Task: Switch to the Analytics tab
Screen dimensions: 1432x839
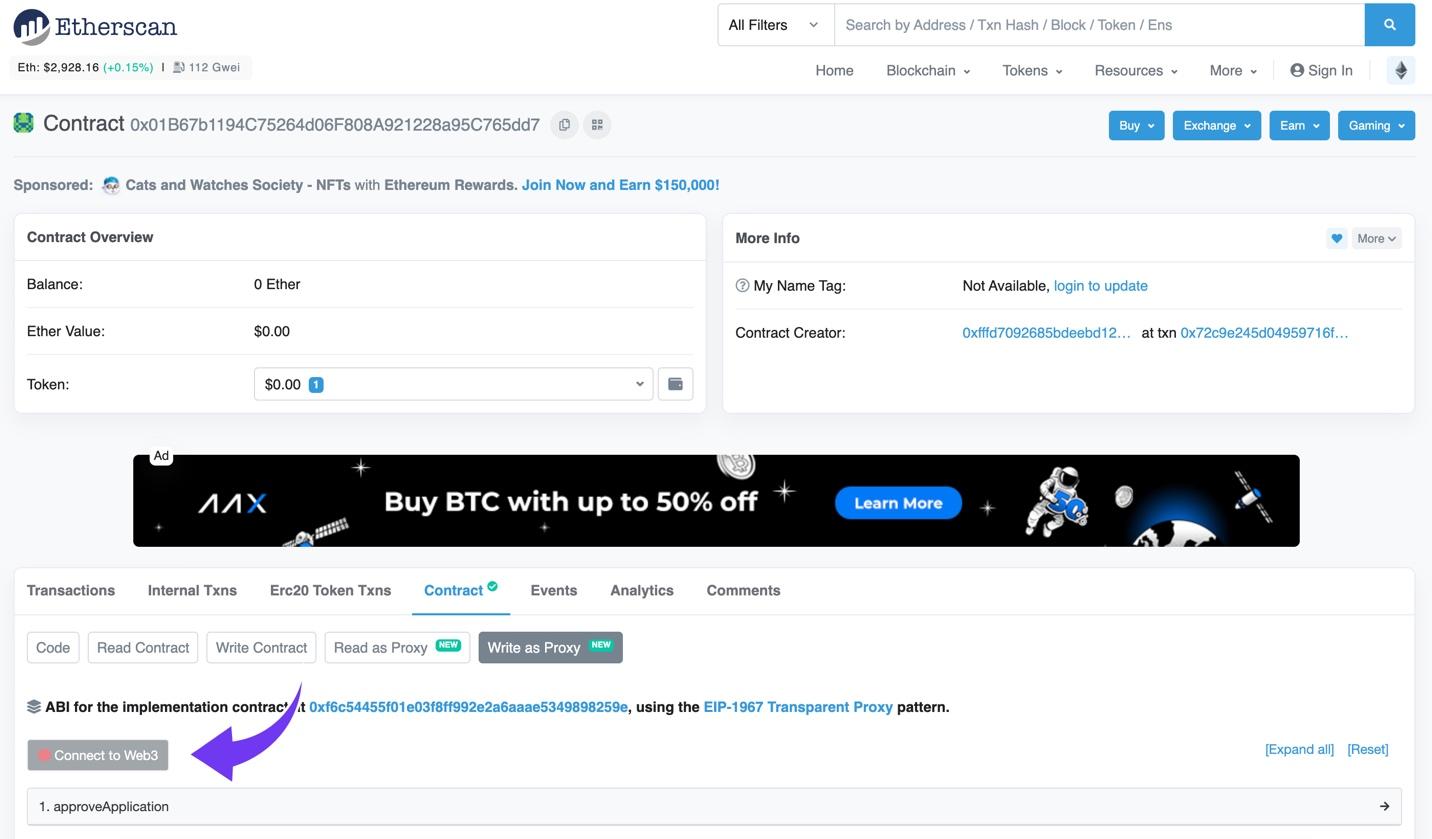Action: tap(642, 590)
